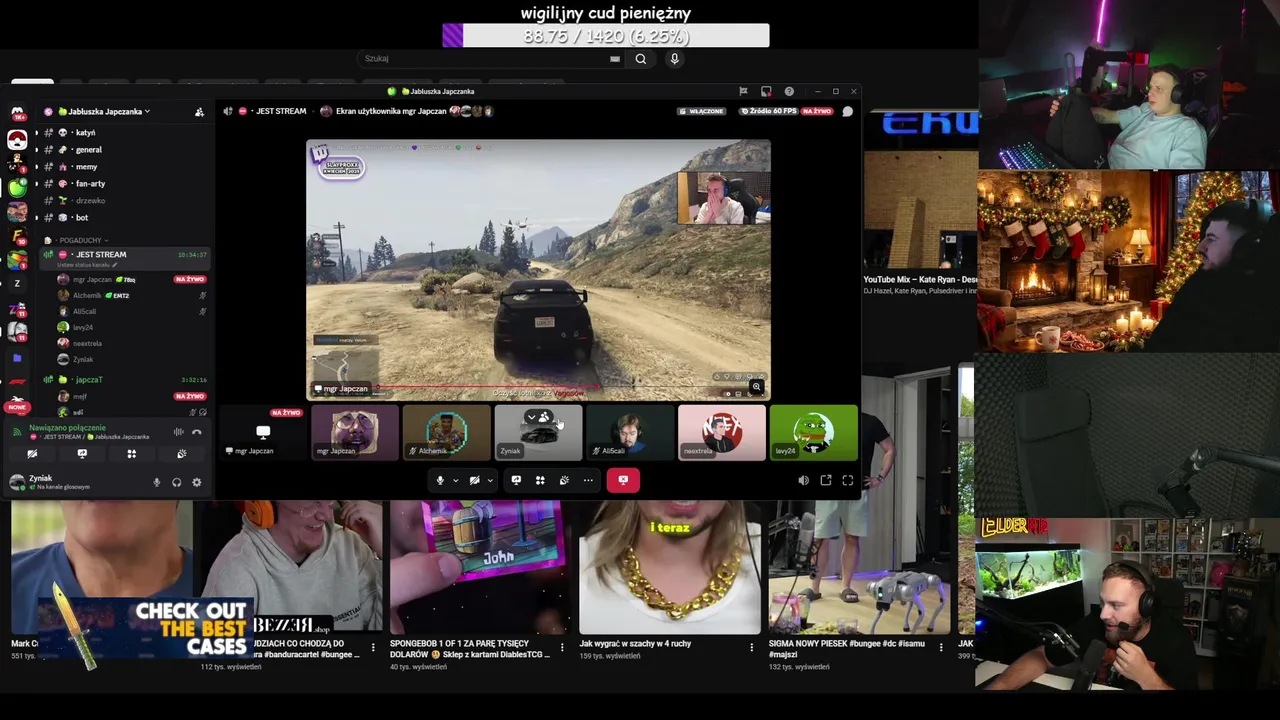Open options menu for 'Jak wygrać w szachy' short

[x=752, y=647]
